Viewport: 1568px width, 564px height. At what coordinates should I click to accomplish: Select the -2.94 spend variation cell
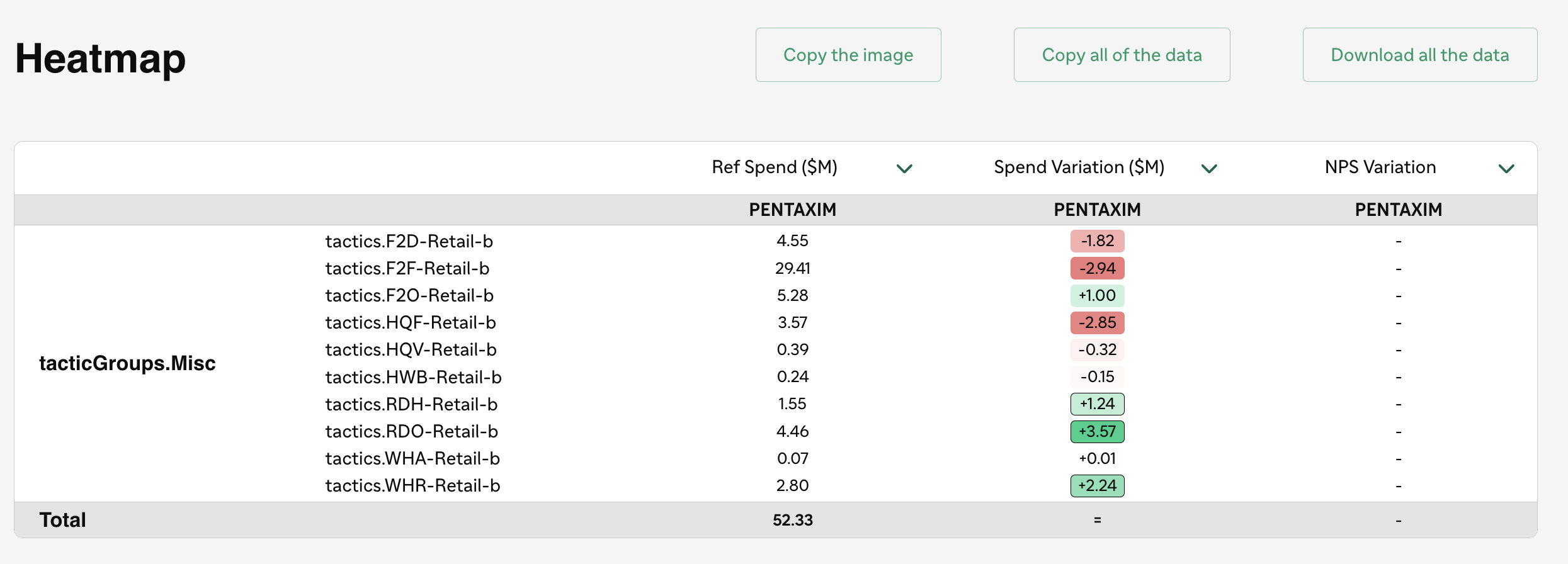(x=1098, y=268)
